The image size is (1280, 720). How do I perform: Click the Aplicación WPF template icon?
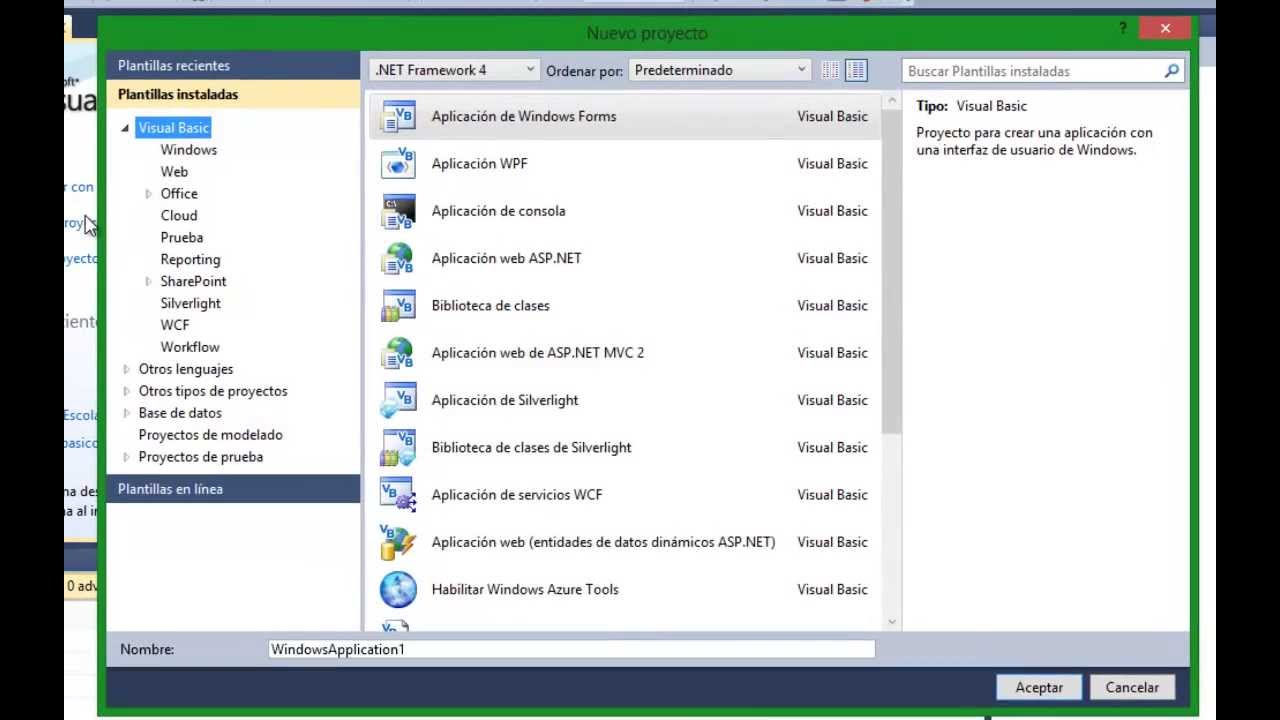pos(398,164)
